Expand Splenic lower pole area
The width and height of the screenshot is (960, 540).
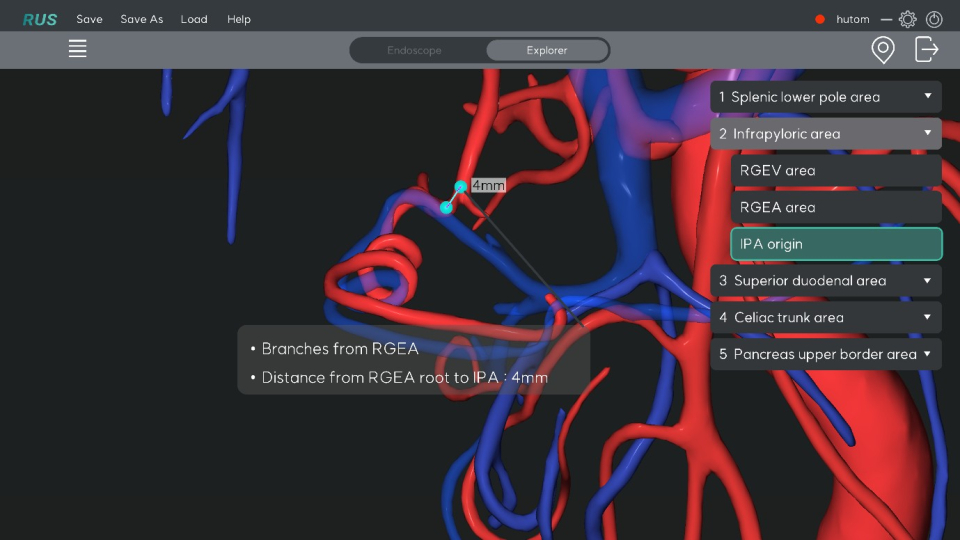826,97
